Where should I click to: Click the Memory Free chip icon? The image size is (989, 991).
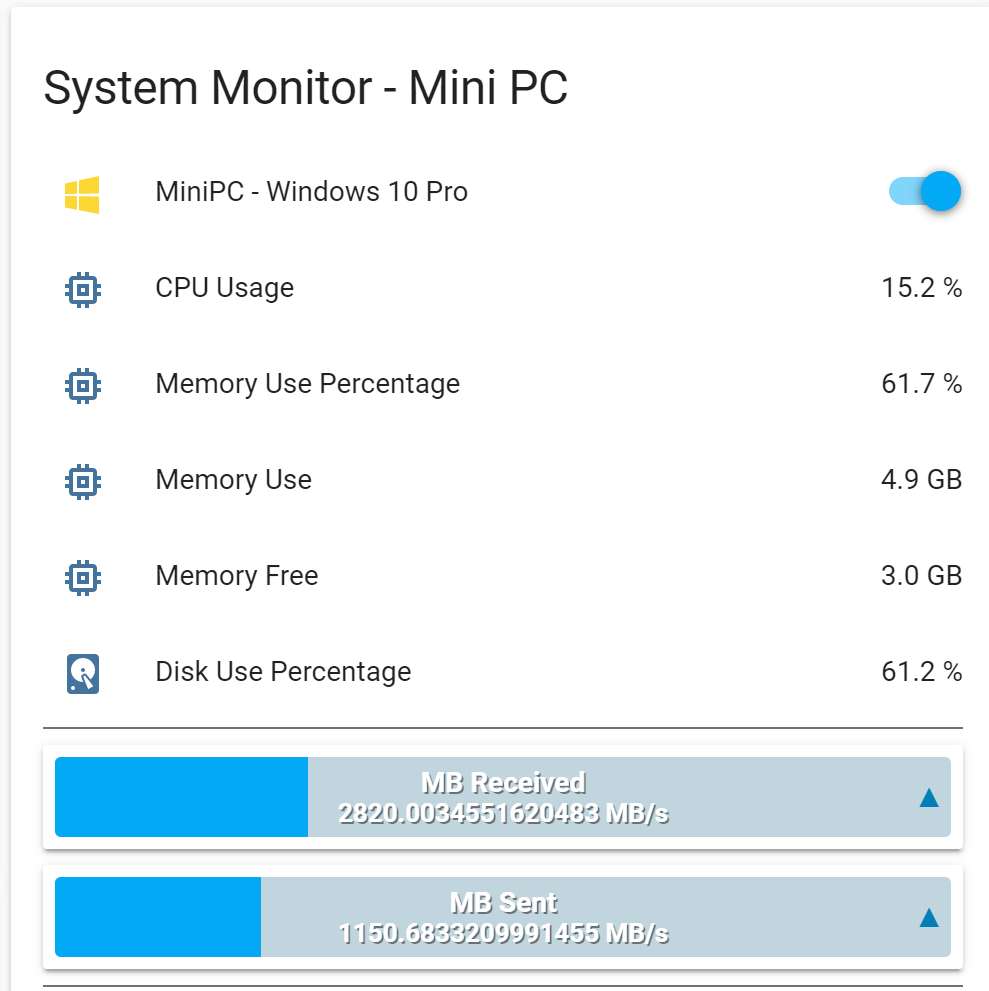(82, 577)
